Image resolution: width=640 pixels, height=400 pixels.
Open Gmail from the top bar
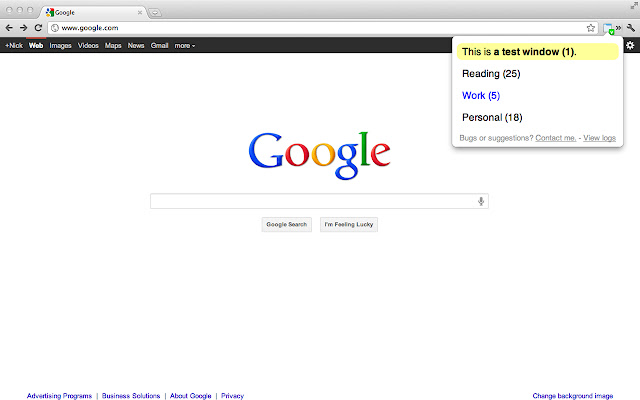160,46
